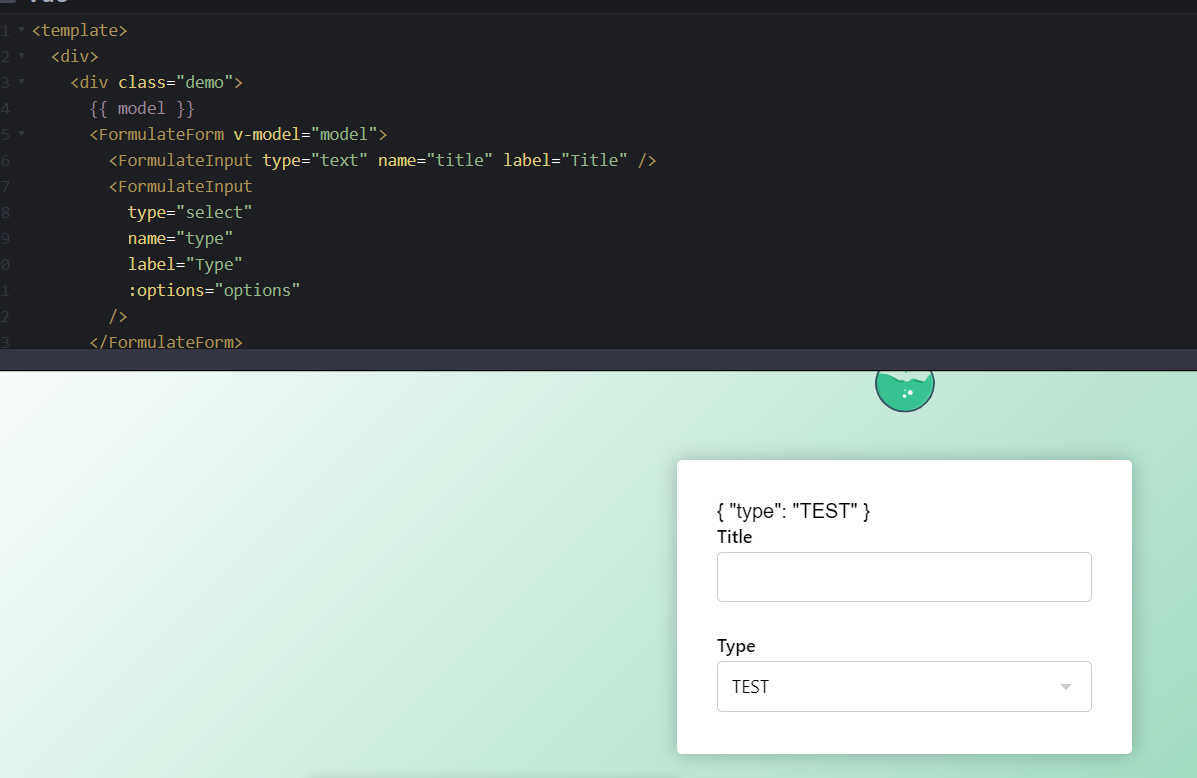Focus the Title text input
The image size is (1197, 778).
point(904,577)
